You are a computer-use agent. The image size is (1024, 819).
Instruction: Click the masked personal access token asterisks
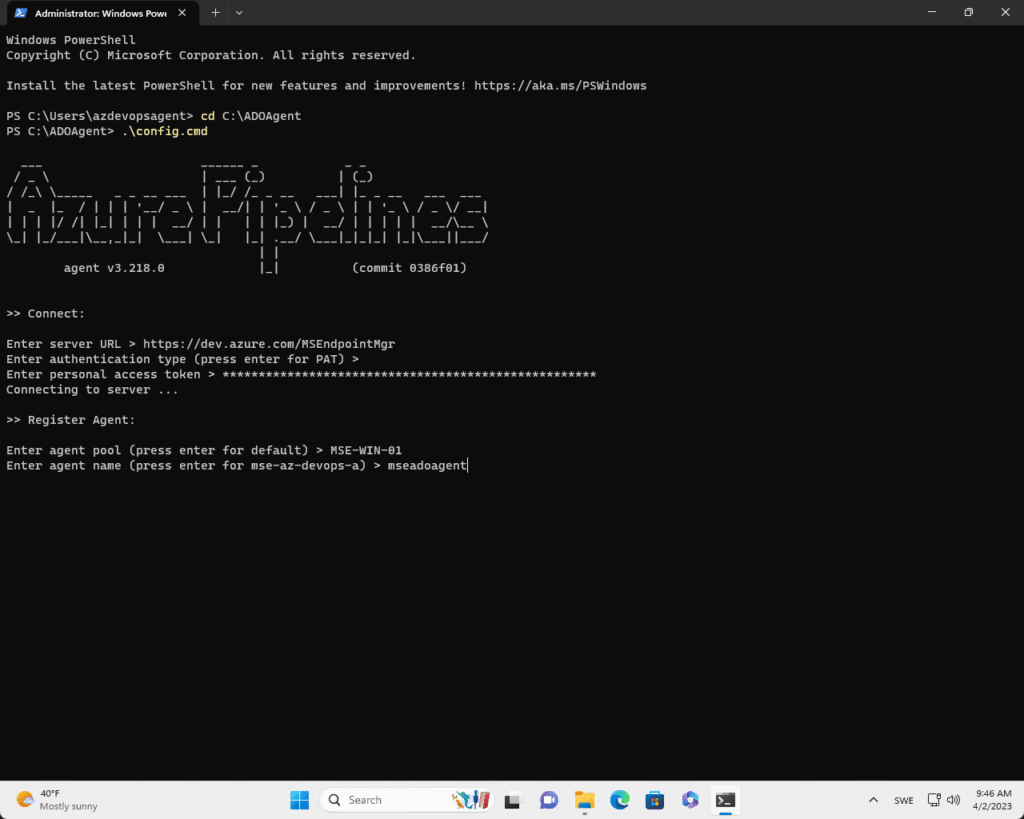point(409,374)
